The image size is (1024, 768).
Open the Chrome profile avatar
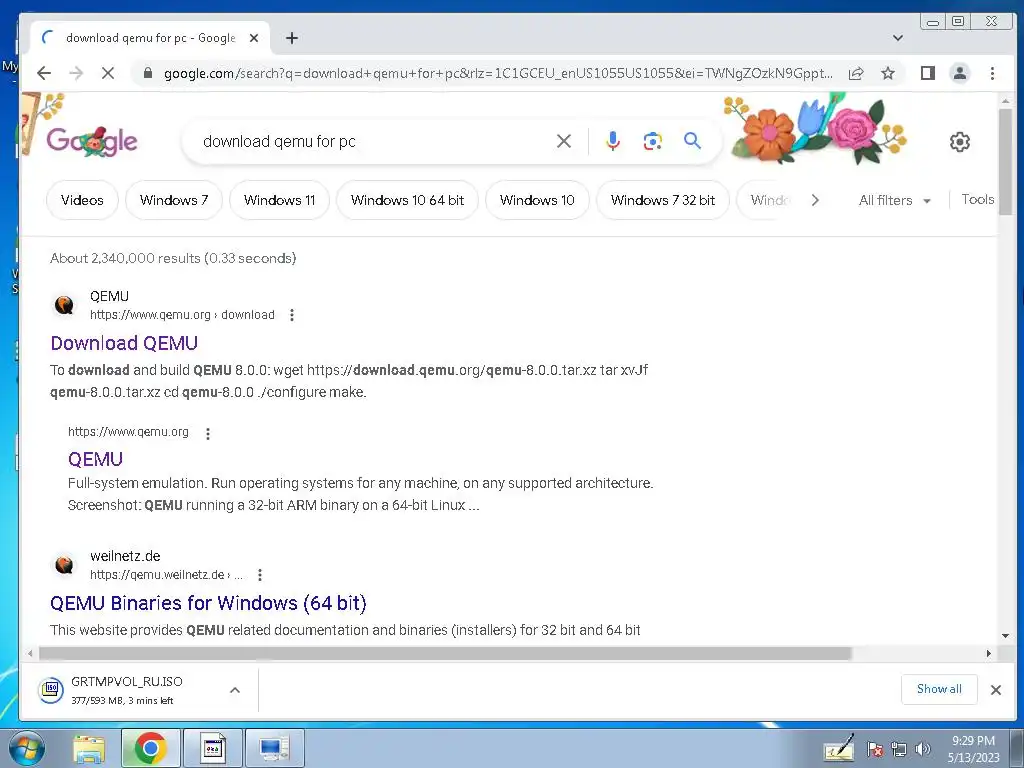point(959,73)
